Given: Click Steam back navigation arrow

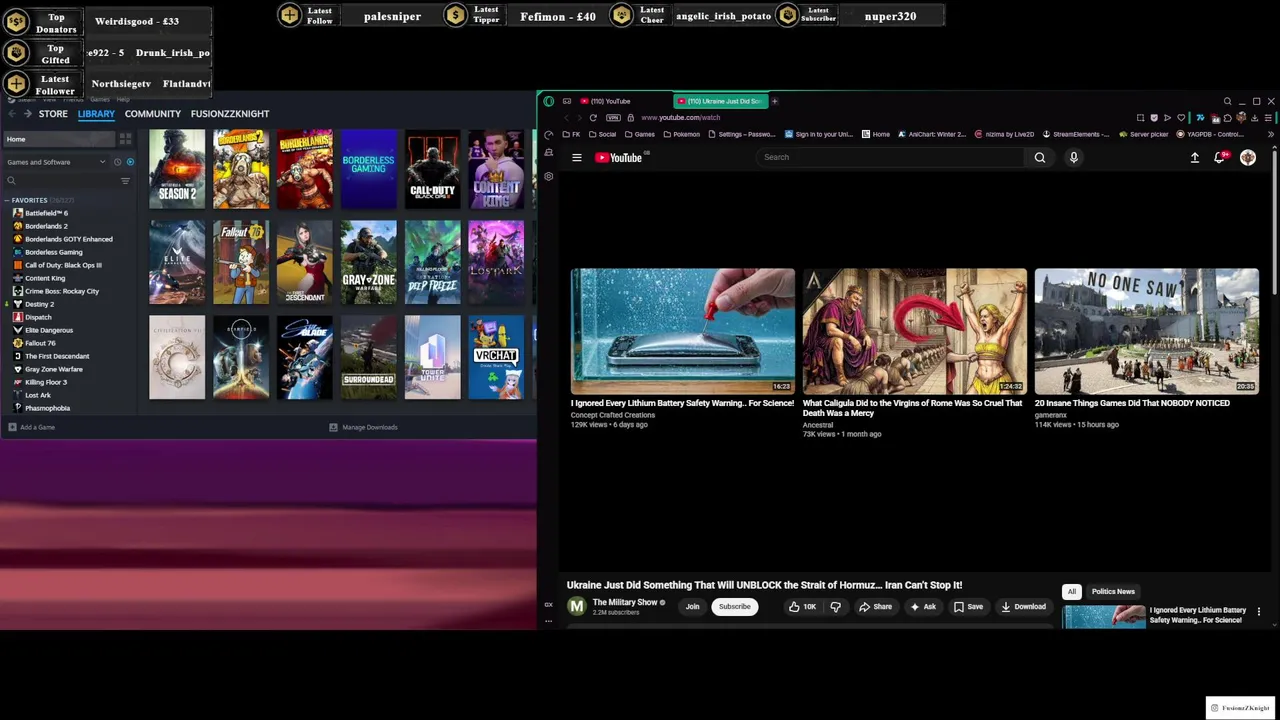Looking at the screenshot, I should click(x=11, y=114).
